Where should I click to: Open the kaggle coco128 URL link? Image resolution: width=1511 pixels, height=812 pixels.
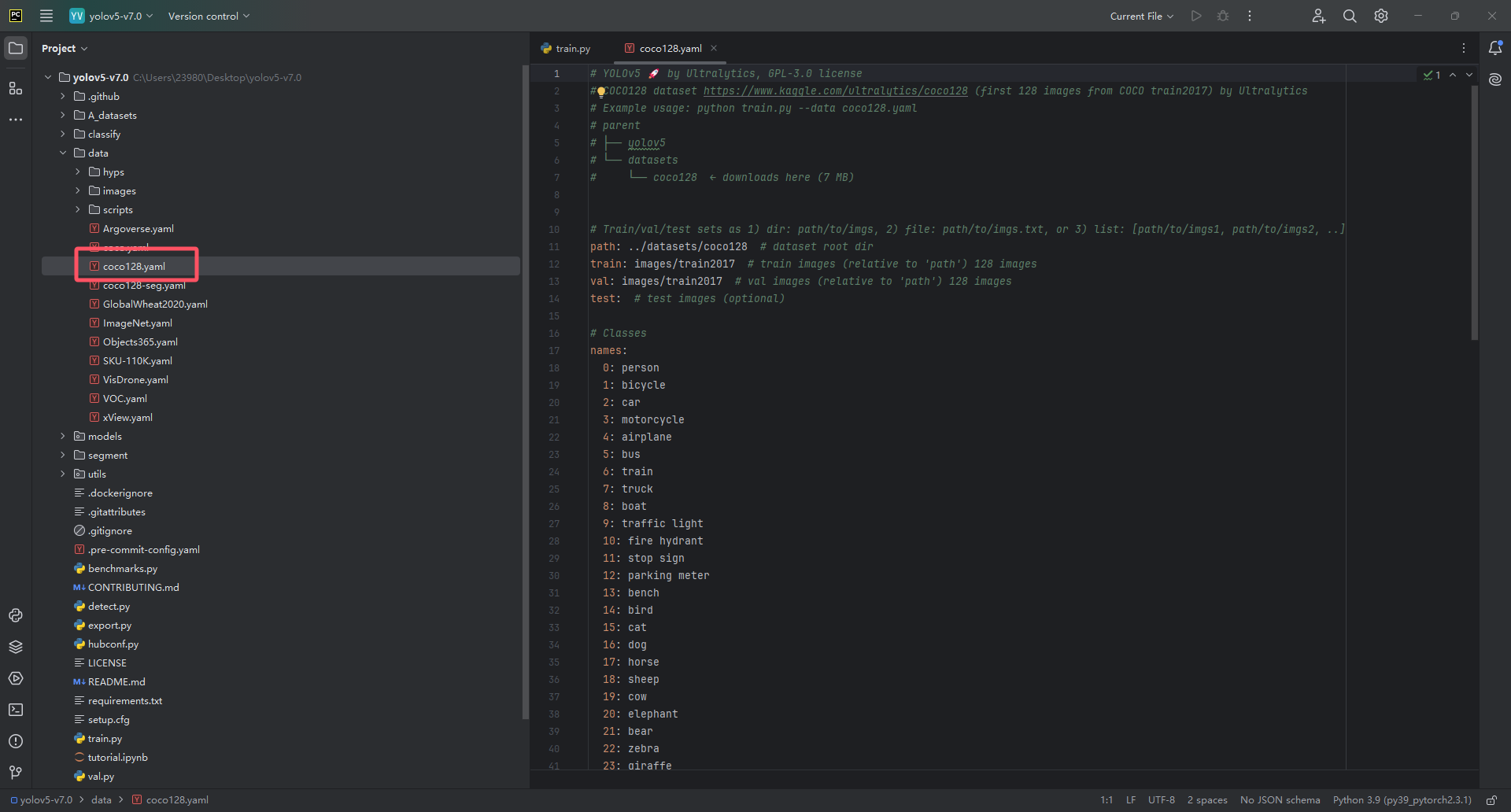[x=835, y=91]
